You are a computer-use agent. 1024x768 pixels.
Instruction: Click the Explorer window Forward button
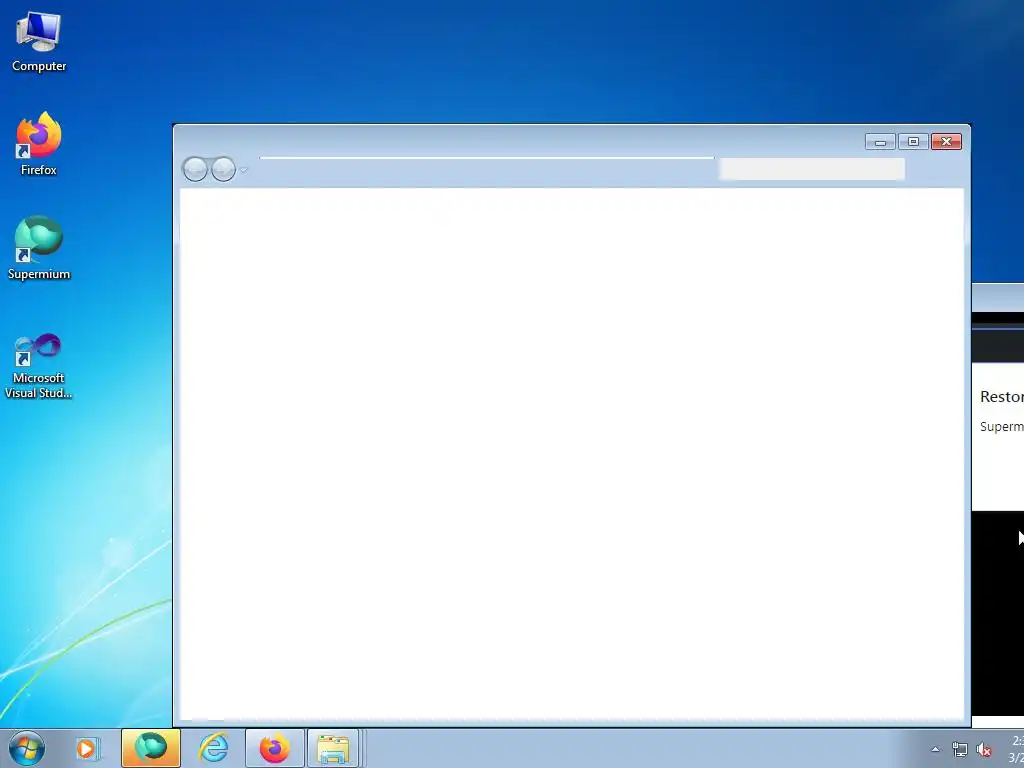(223, 169)
